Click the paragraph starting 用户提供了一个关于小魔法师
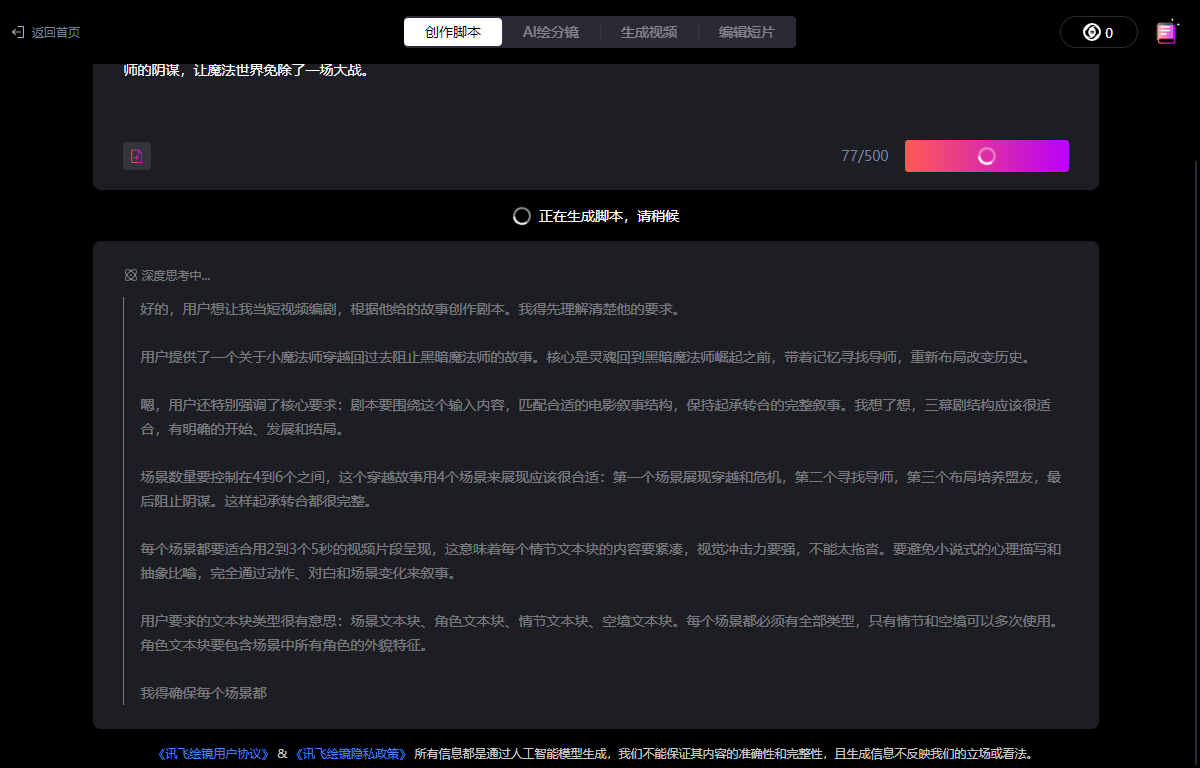Image resolution: width=1200 pixels, height=768 pixels. tap(585, 357)
